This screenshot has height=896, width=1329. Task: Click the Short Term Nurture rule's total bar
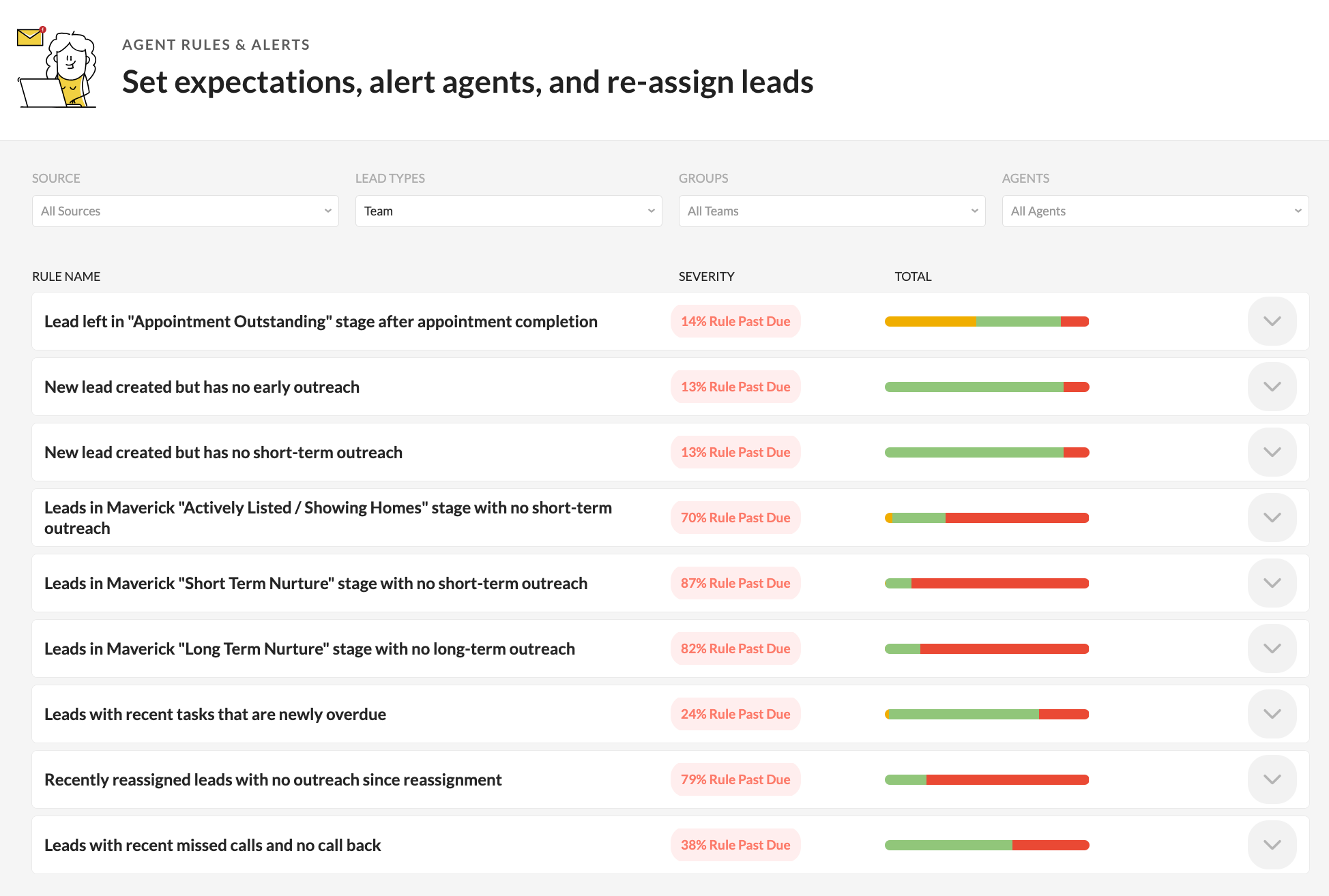[987, 583]
